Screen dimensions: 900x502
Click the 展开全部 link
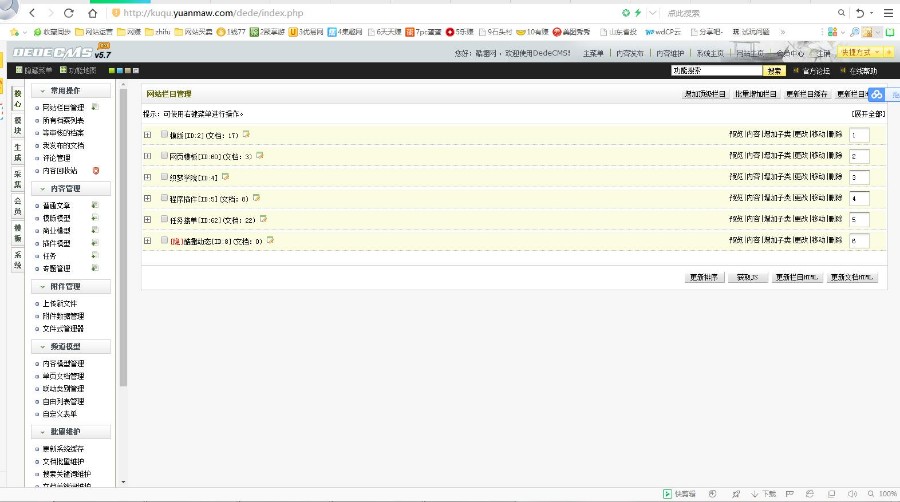tap(867, 114)
